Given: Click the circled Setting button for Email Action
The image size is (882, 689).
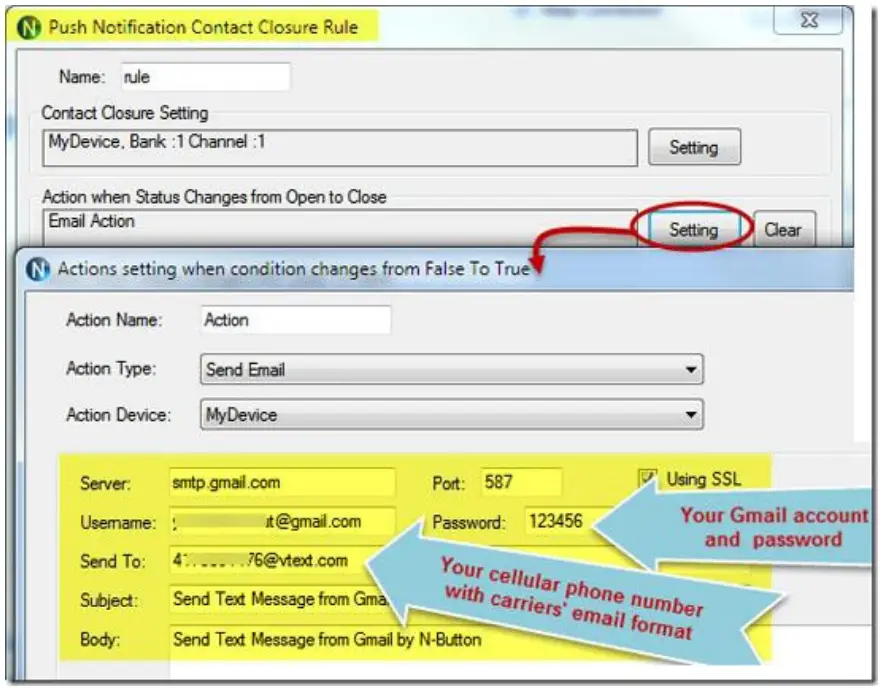Looking at the screenshot, I should coord(695,229).
